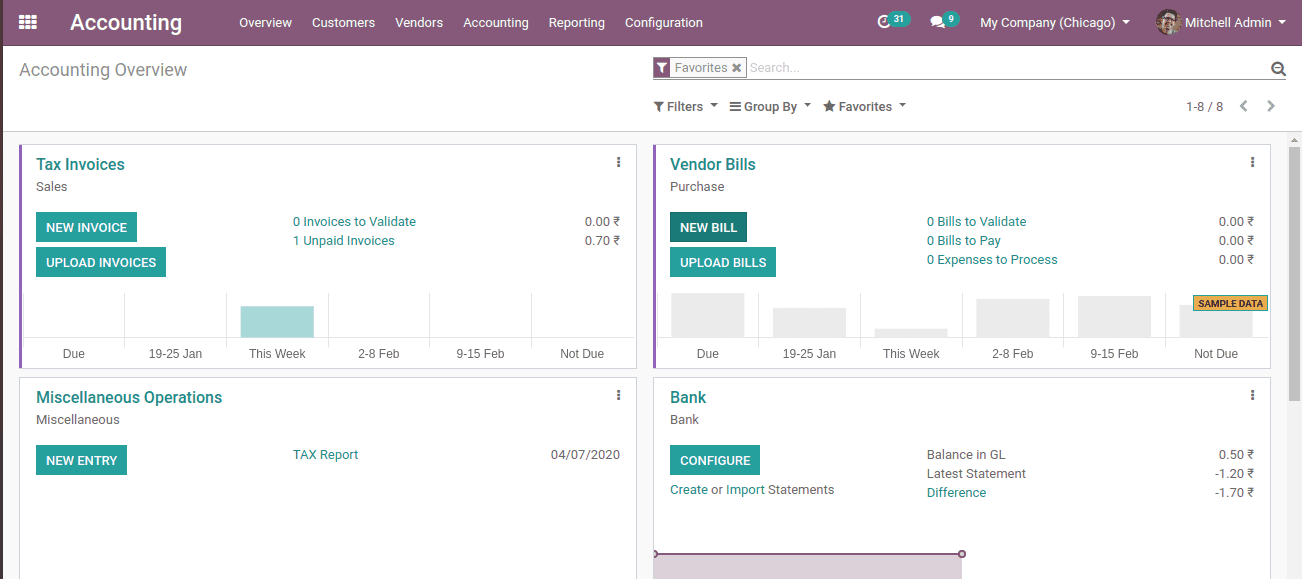Open the Vendor Bills card options menu

pos(1252,162)
